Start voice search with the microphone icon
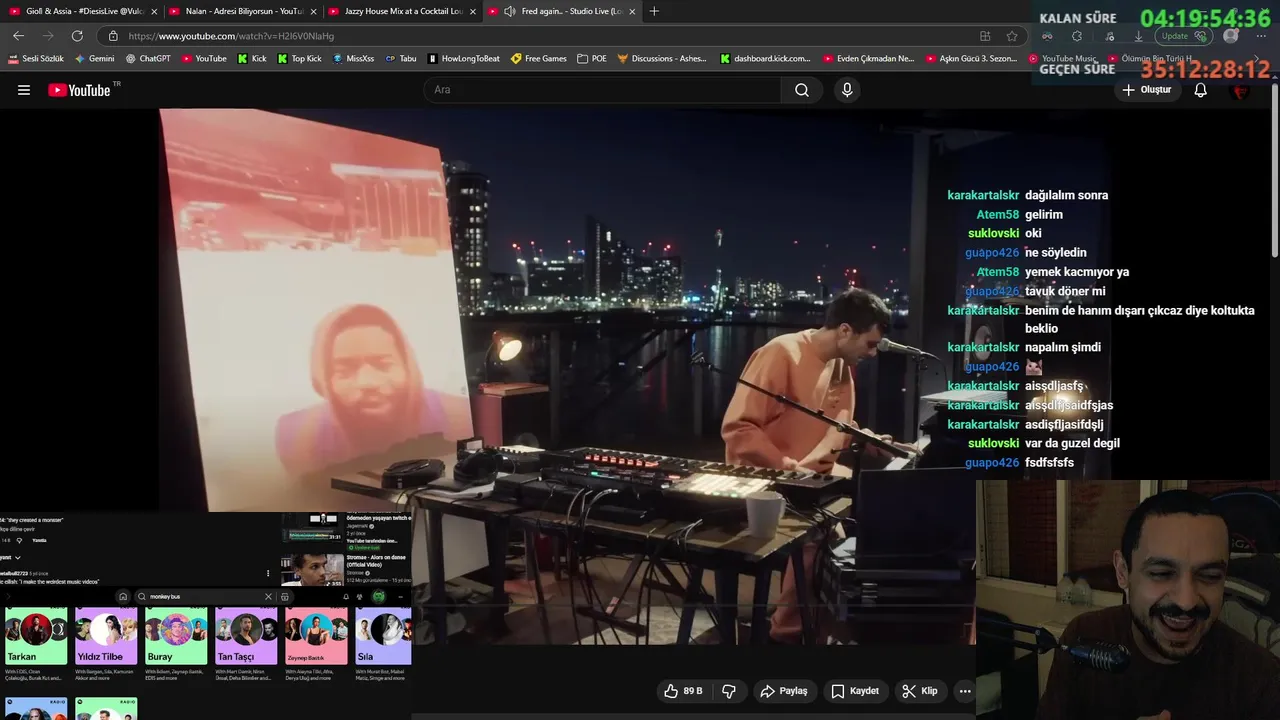 point(847,90)
